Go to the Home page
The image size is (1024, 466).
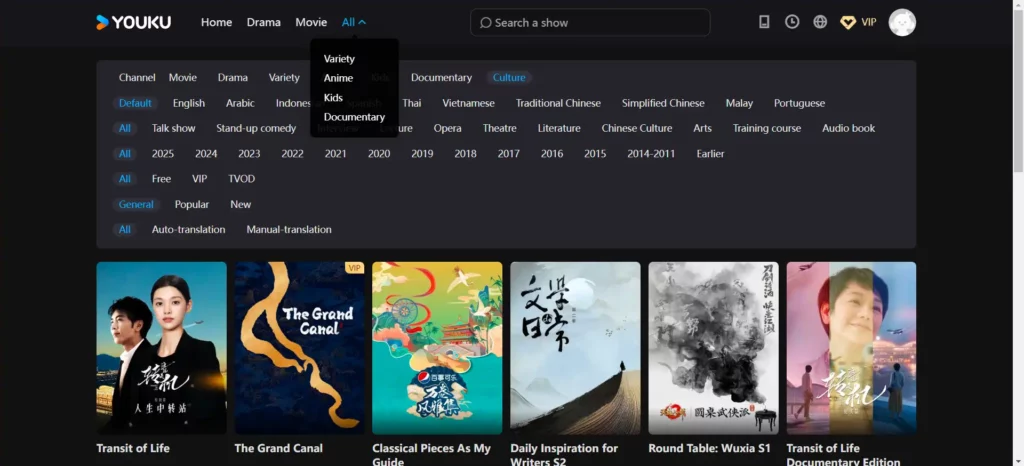click(216, 22)
